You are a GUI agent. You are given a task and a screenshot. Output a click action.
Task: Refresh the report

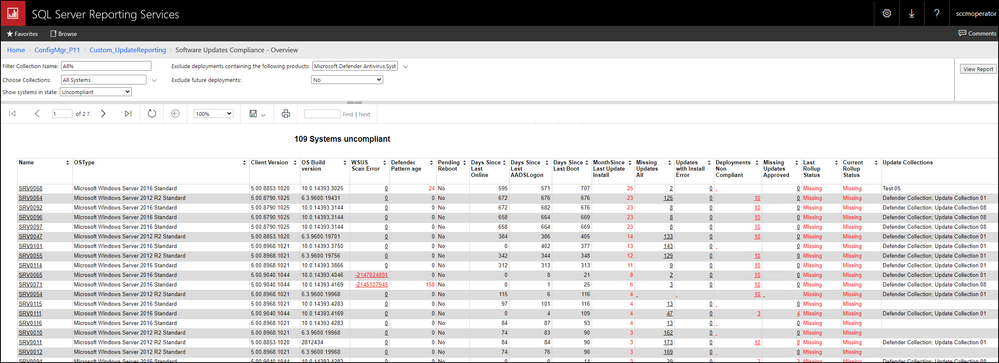point(152,113)
